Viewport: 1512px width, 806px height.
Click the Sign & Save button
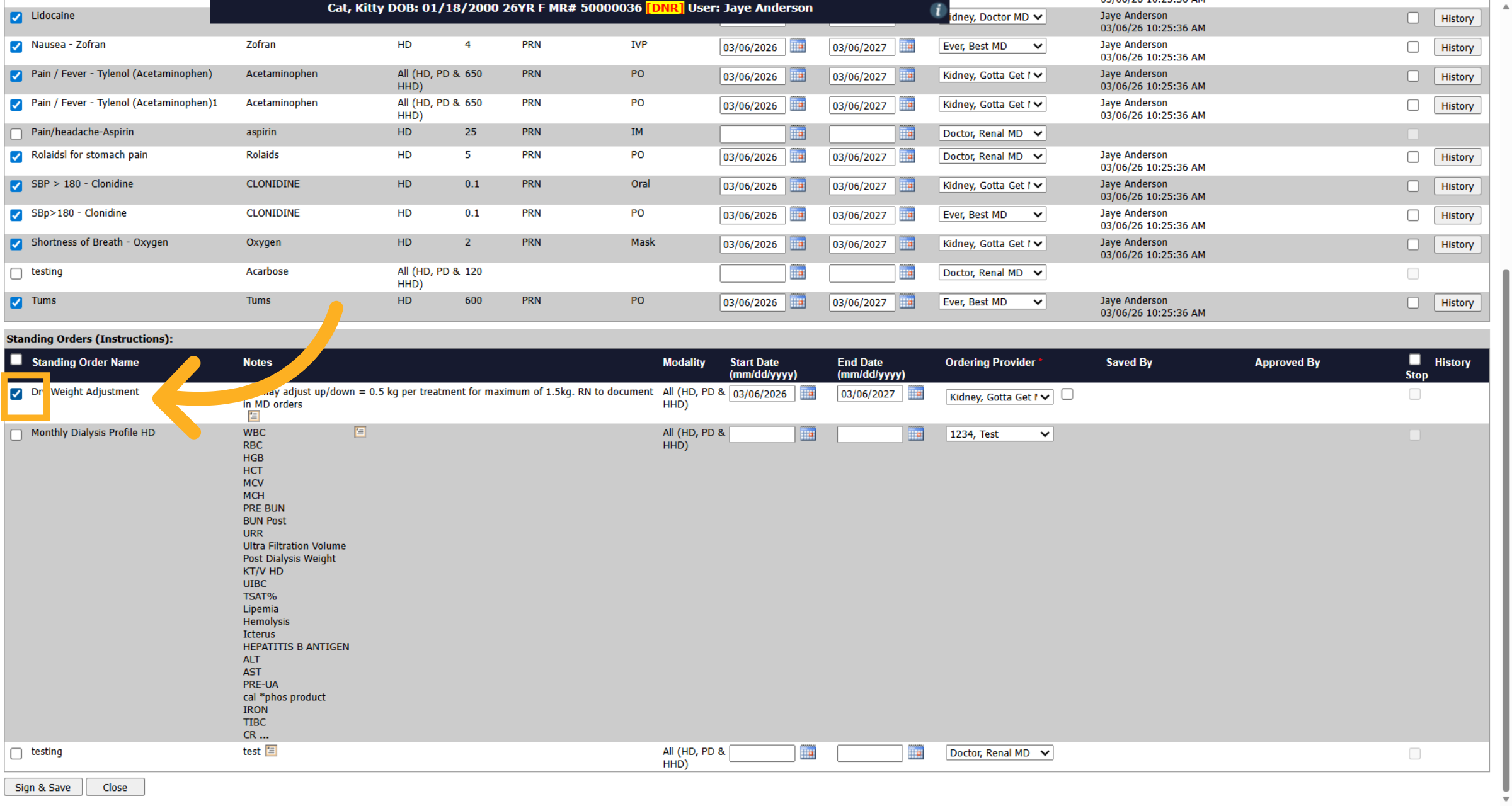pyautogui.click(x=43, y=787)
